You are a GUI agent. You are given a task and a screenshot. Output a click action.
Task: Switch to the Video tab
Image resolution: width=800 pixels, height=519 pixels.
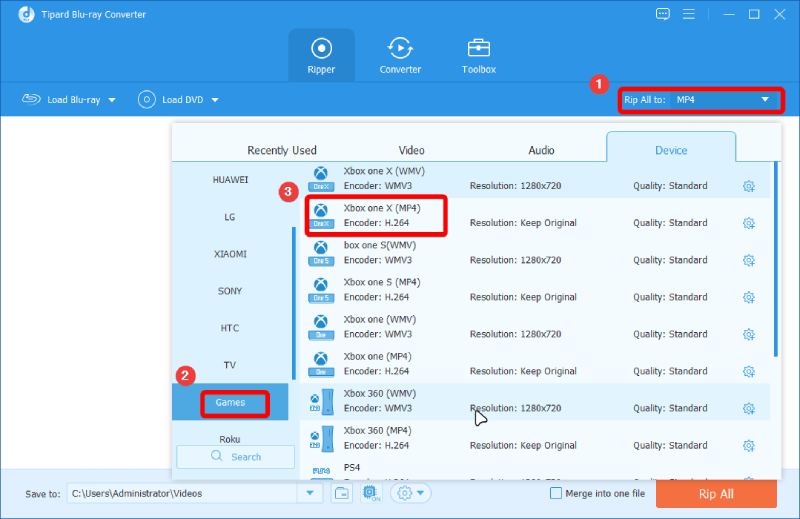coord(411,150)
